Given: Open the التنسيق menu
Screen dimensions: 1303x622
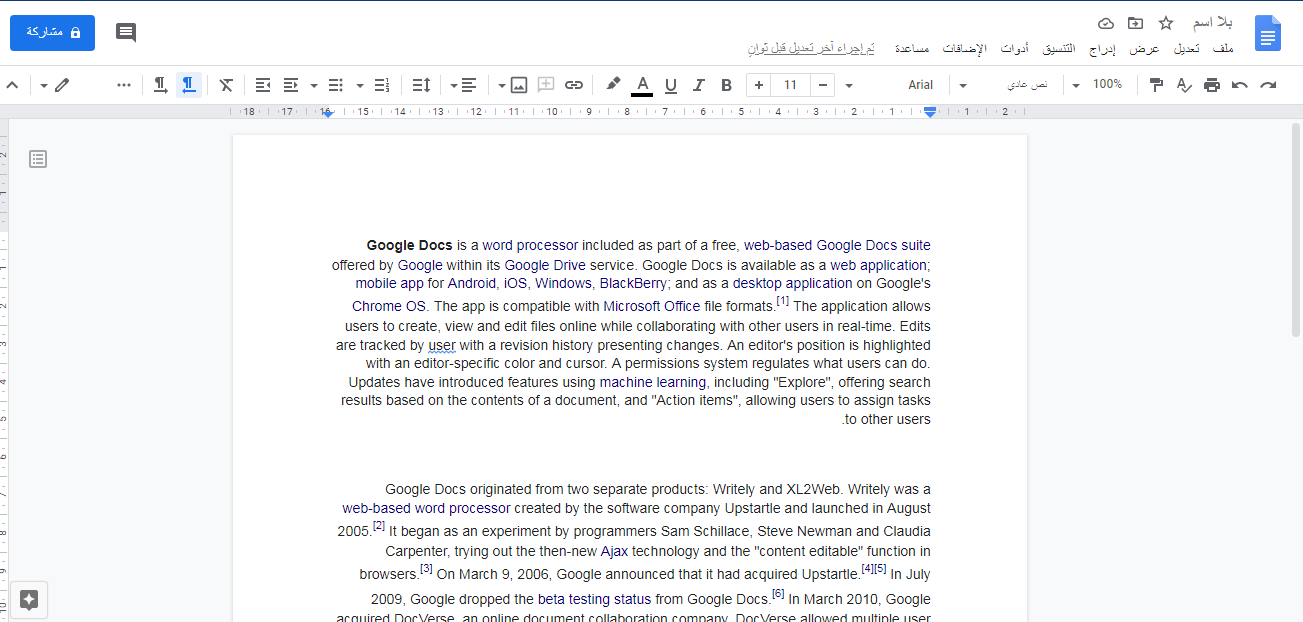Looking at the screenshot, I should click(x=1059, y=48).
